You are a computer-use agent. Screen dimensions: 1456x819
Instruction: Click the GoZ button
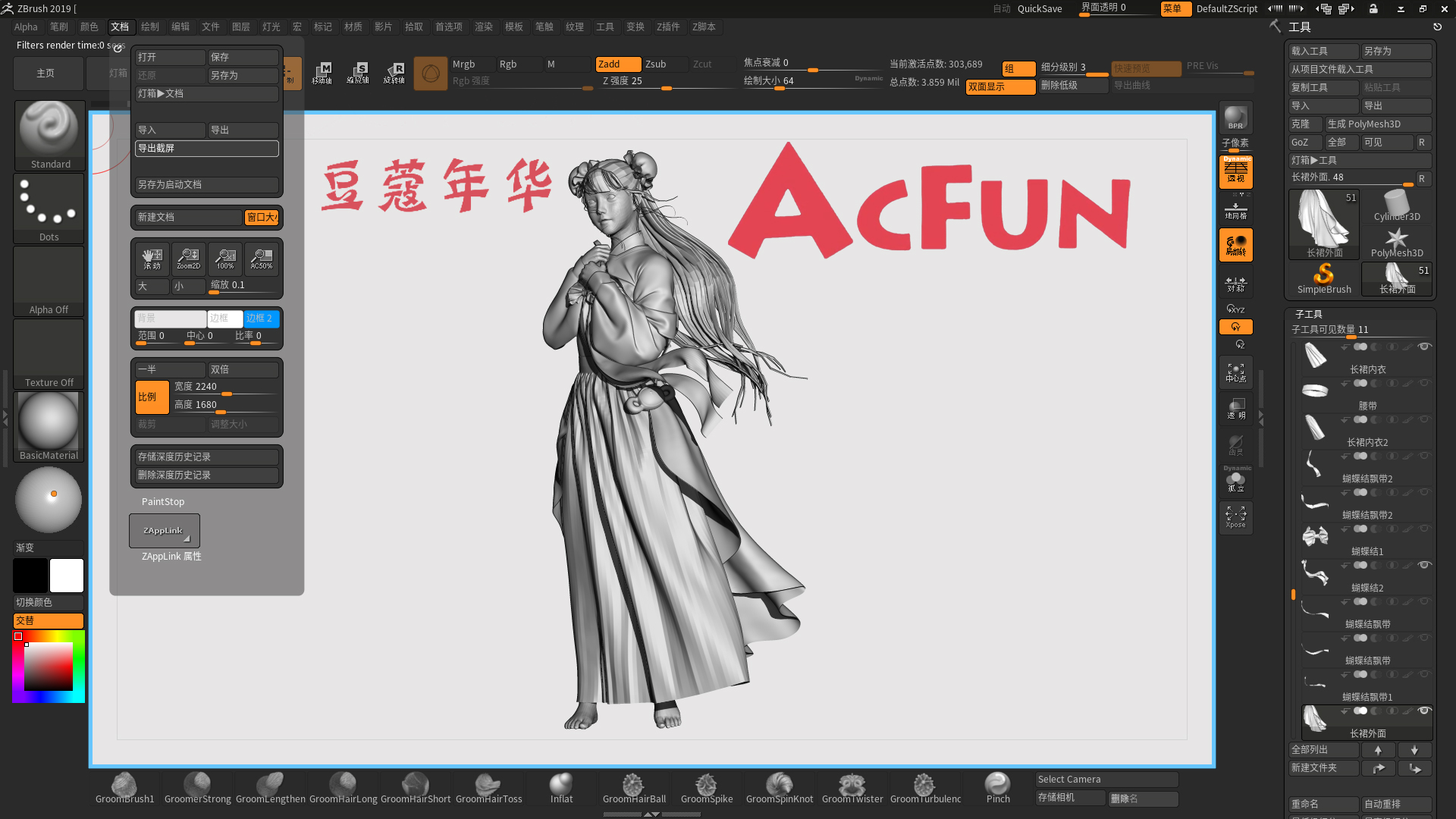click(1305, 143)
